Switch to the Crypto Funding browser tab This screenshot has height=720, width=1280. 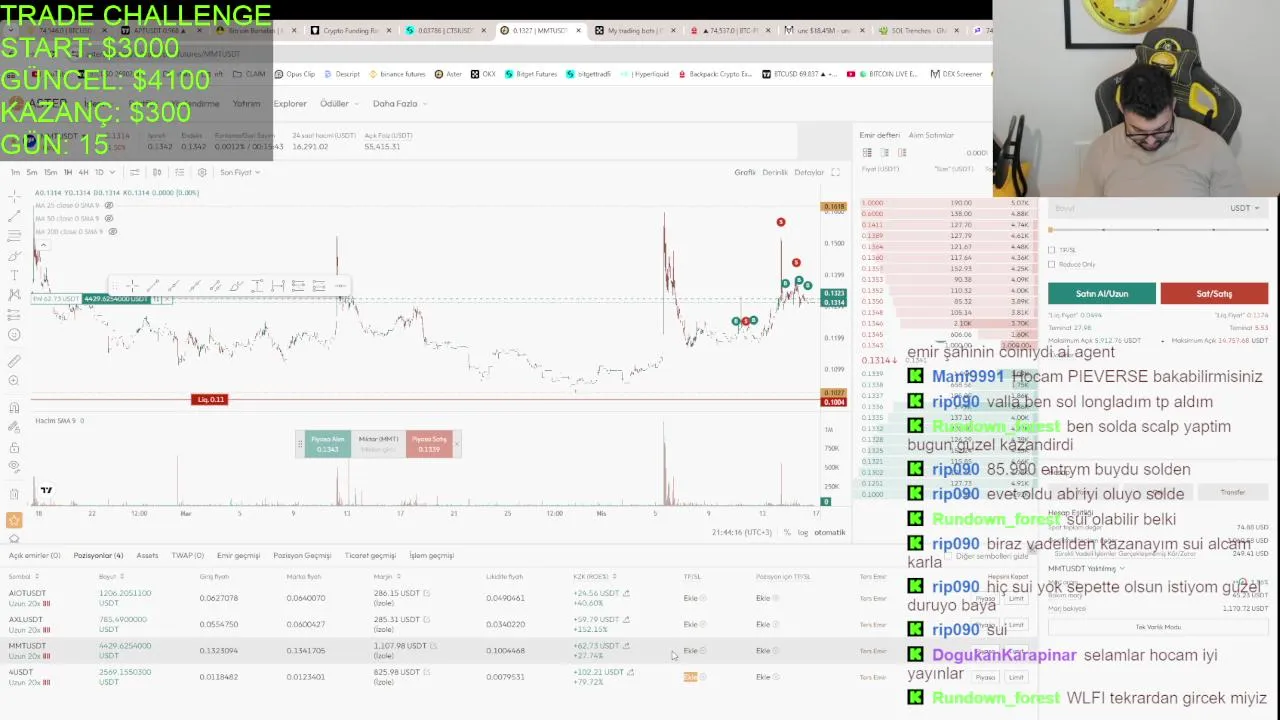tap(349, 30)
